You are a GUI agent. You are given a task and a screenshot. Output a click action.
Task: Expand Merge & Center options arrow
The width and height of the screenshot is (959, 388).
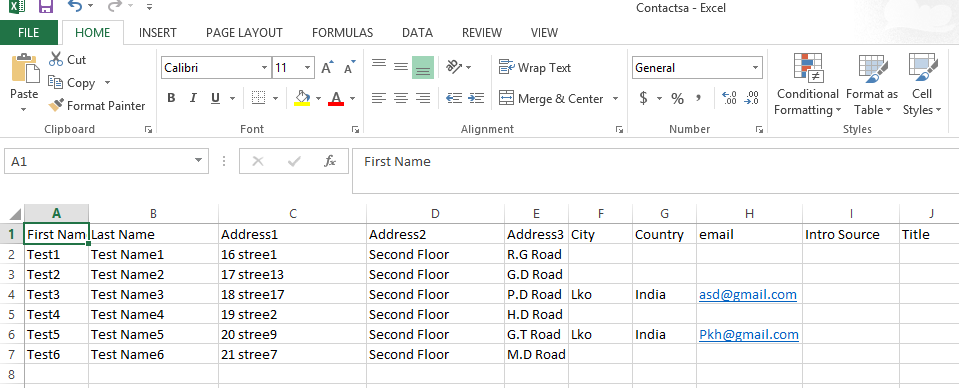tap(615, 99)
